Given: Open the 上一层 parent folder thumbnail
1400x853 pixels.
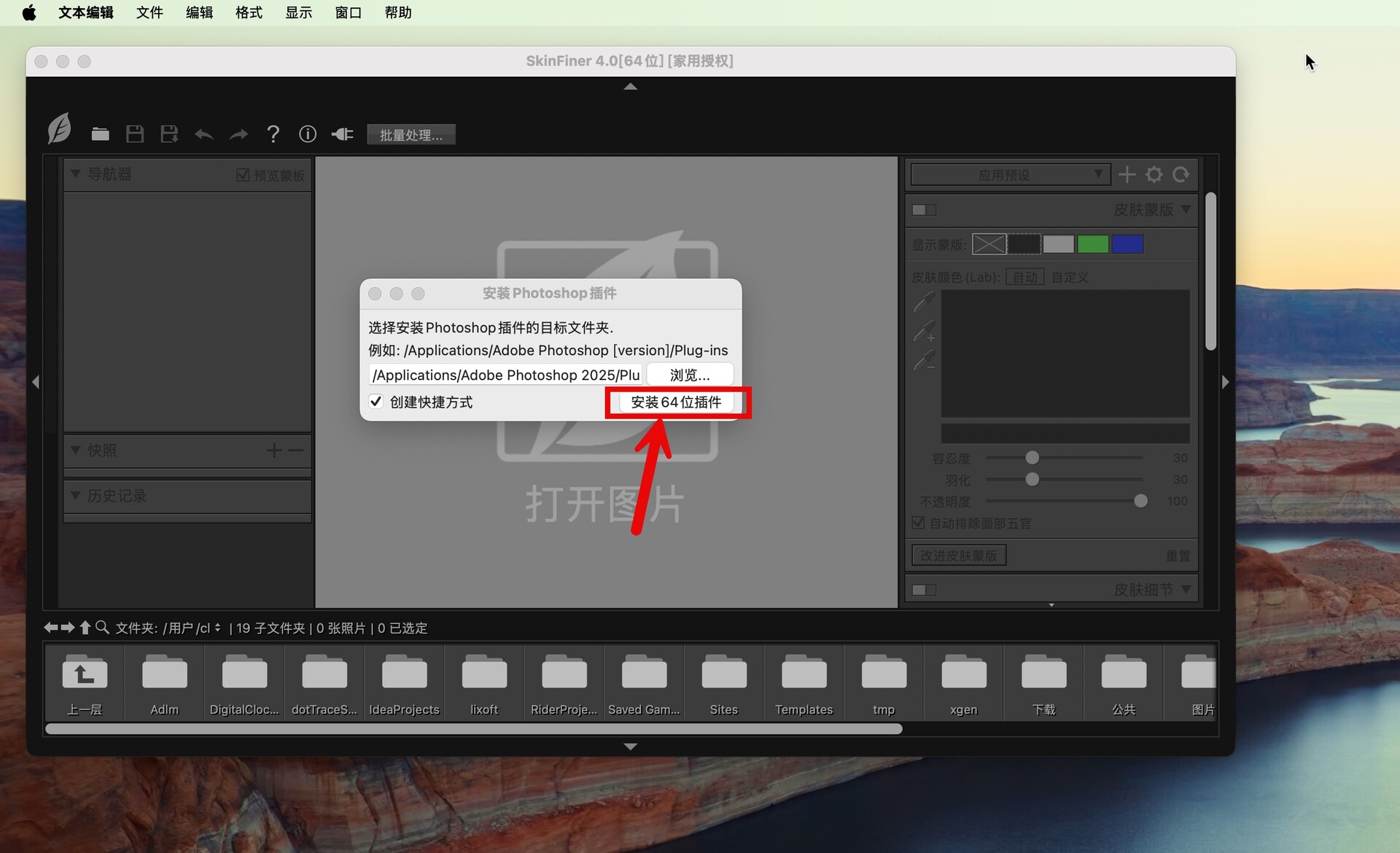Looking at the screenshot, I should coord(85,683).
